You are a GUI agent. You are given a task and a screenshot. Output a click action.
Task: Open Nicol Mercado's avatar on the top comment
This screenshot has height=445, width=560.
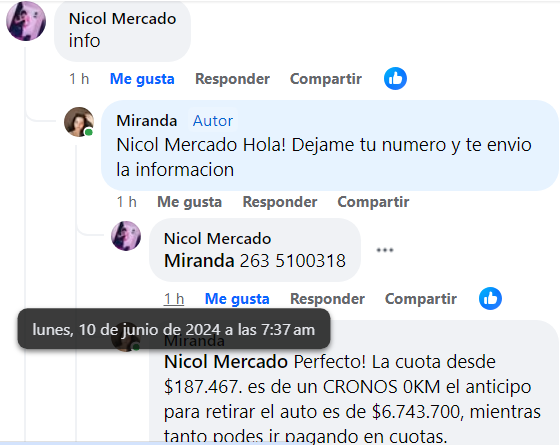click(x=26, y=21)
